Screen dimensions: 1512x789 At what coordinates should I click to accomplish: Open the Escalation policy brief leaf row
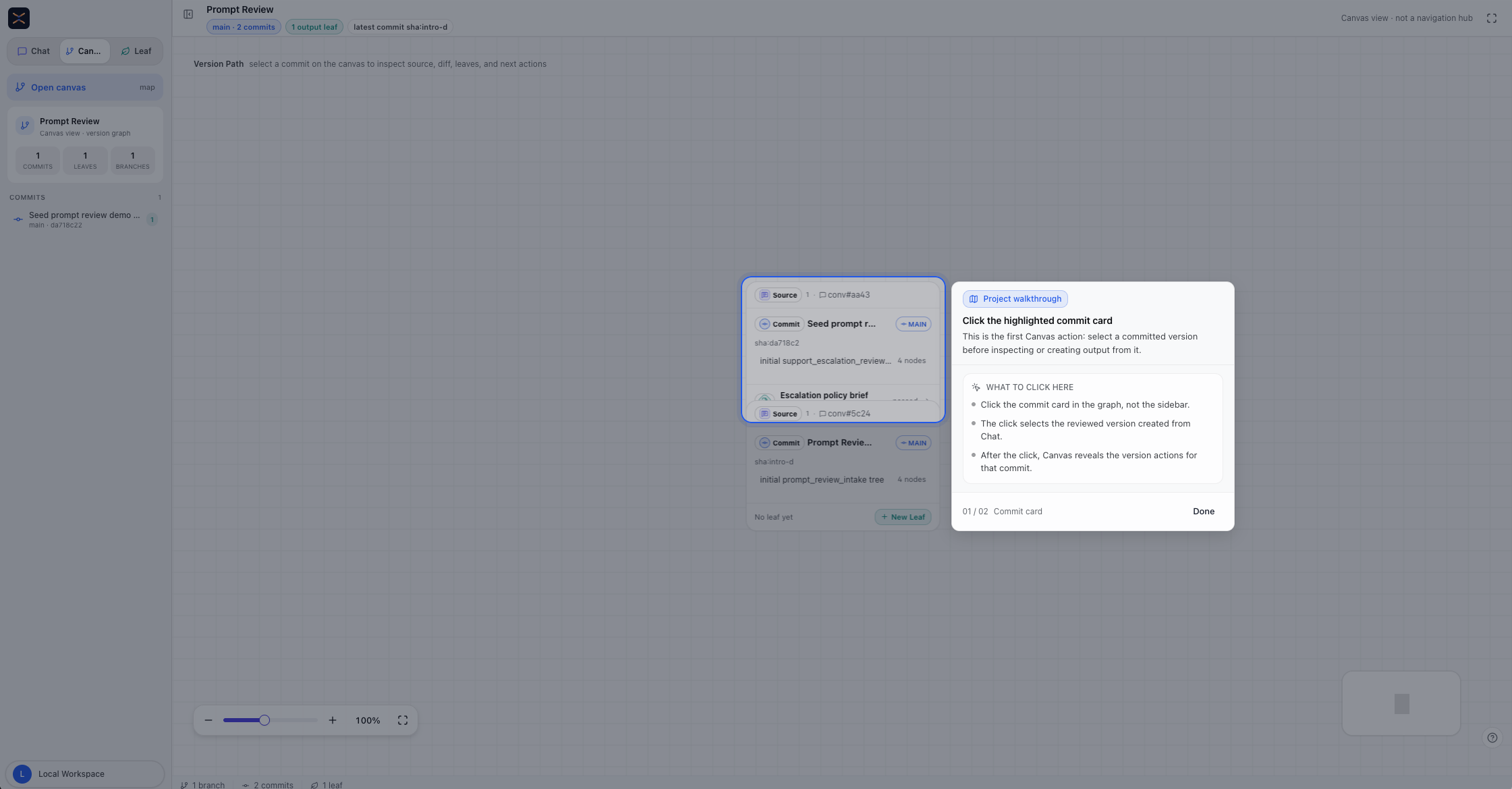(843, 395)
